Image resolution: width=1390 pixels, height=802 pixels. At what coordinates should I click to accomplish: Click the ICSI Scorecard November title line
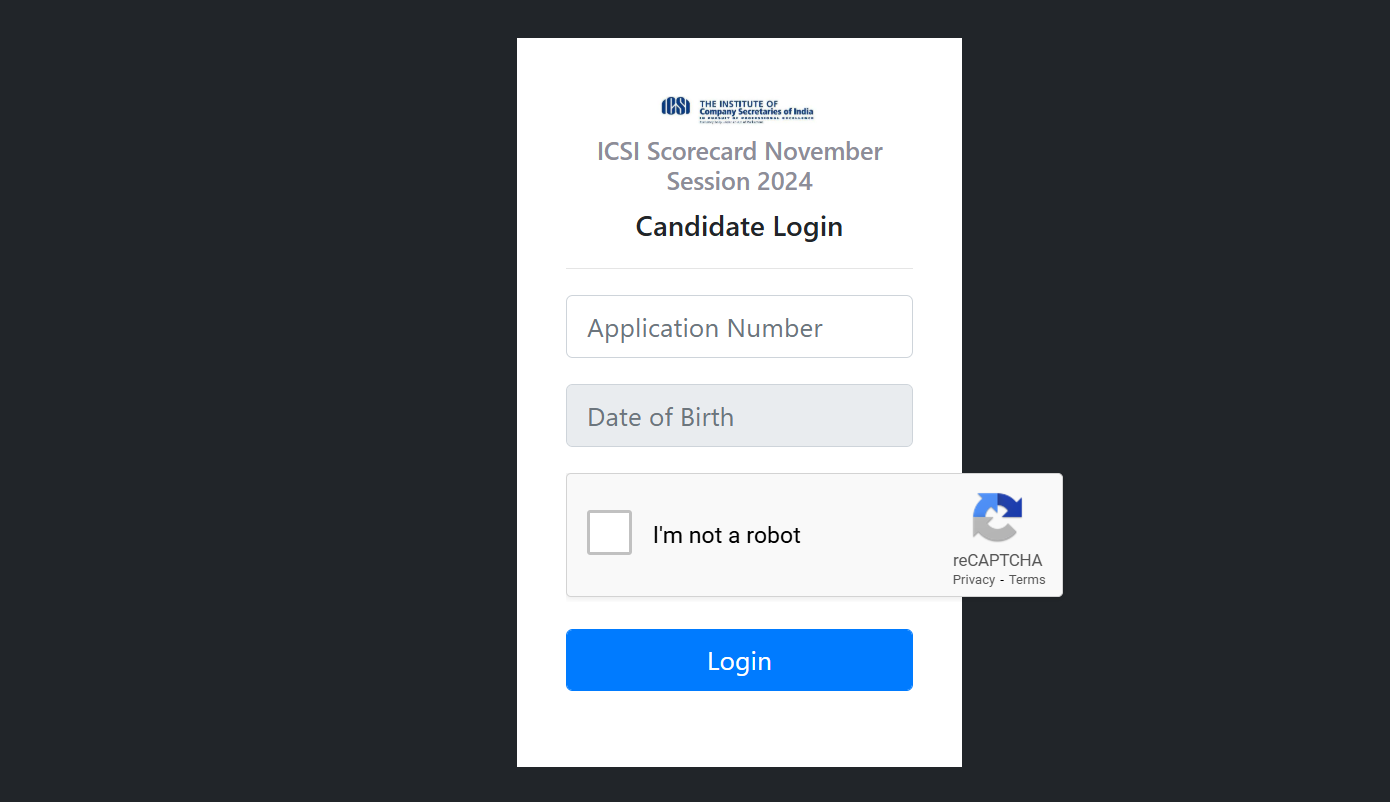coord(739,152)
